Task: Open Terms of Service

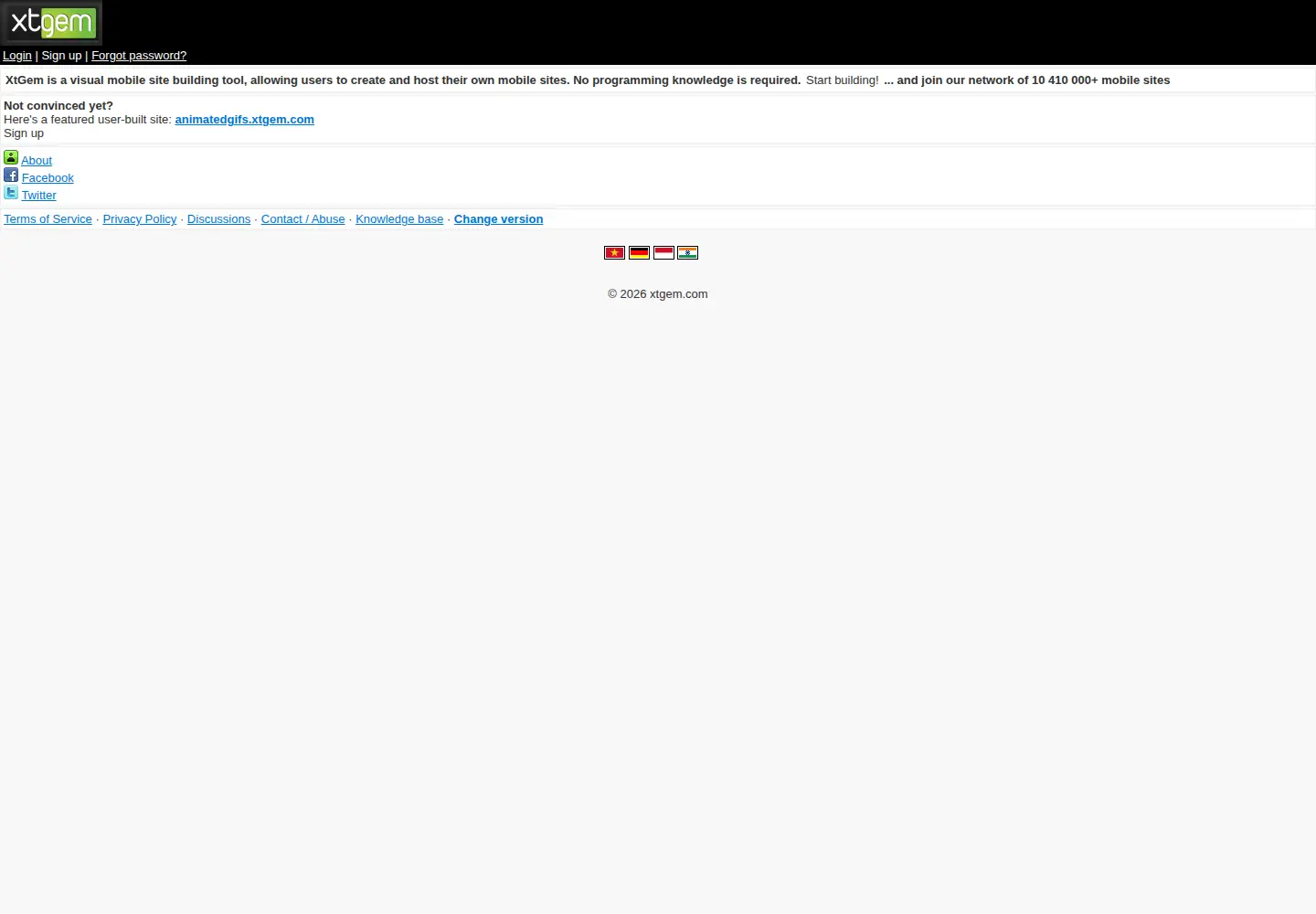Action: click(48, 219)
